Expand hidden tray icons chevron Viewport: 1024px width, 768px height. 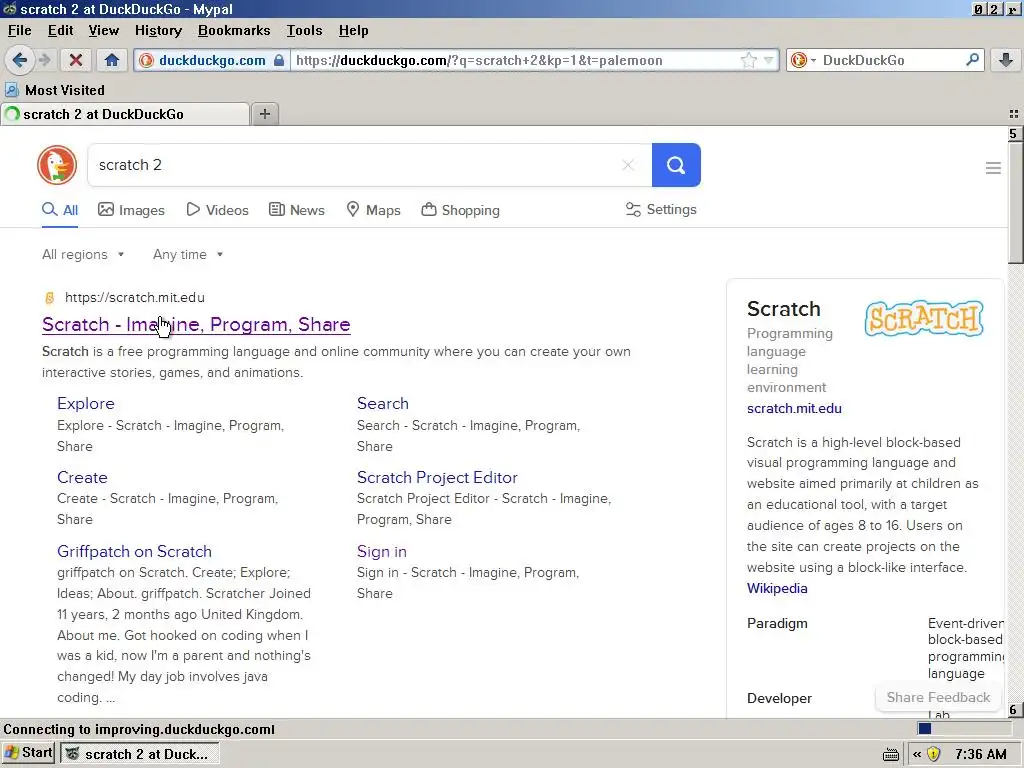pos(917,754)
